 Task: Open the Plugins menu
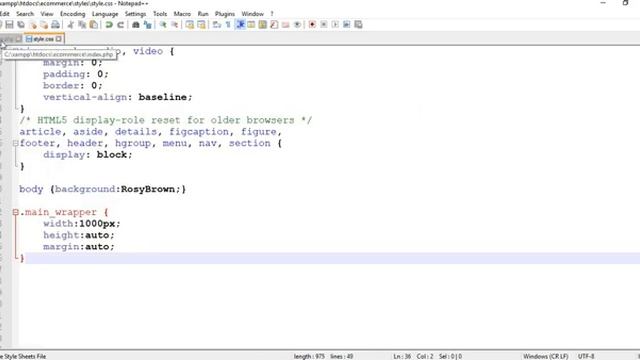225,14
